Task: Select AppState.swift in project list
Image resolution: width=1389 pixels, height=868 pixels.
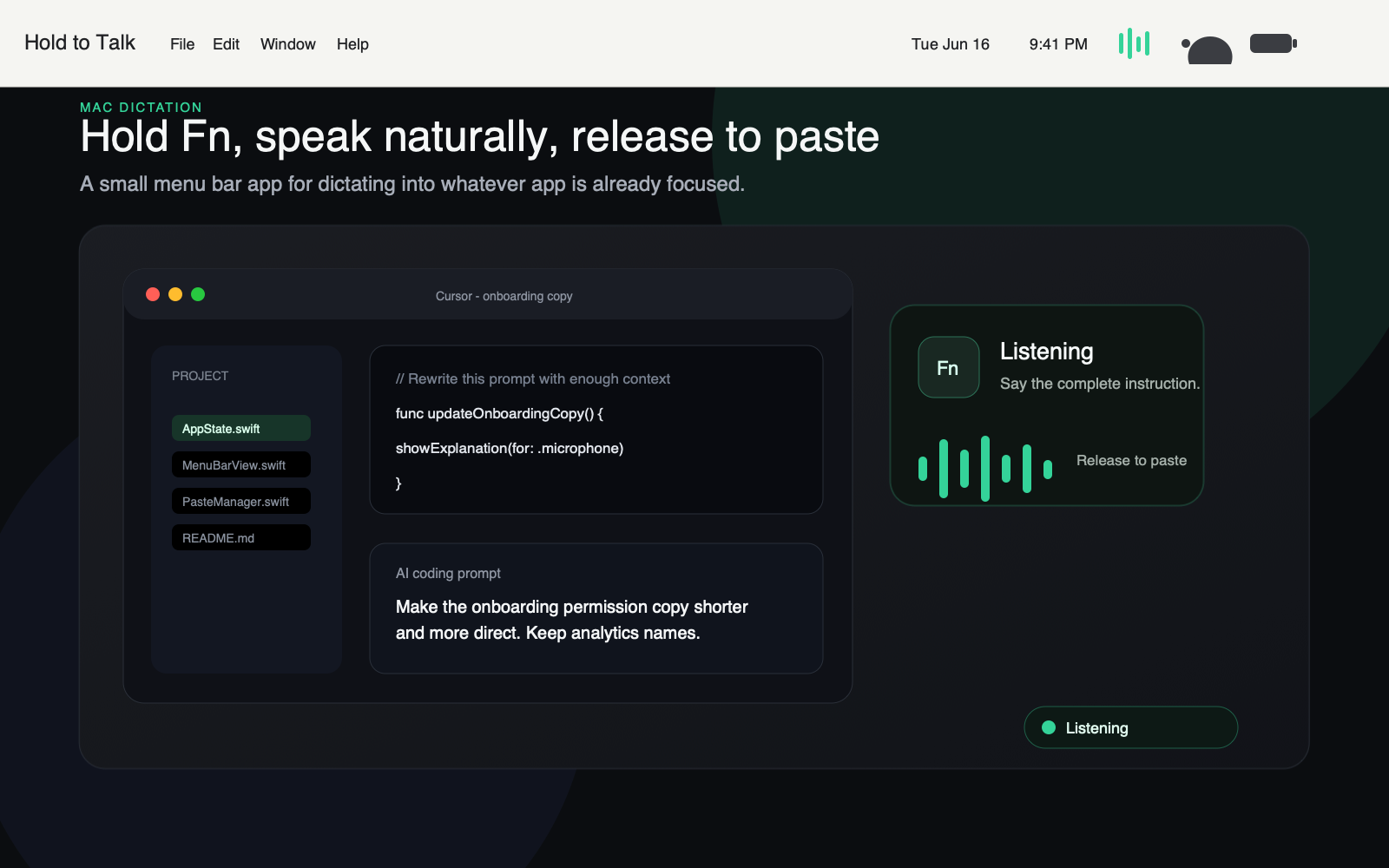Action: (241, 428)
